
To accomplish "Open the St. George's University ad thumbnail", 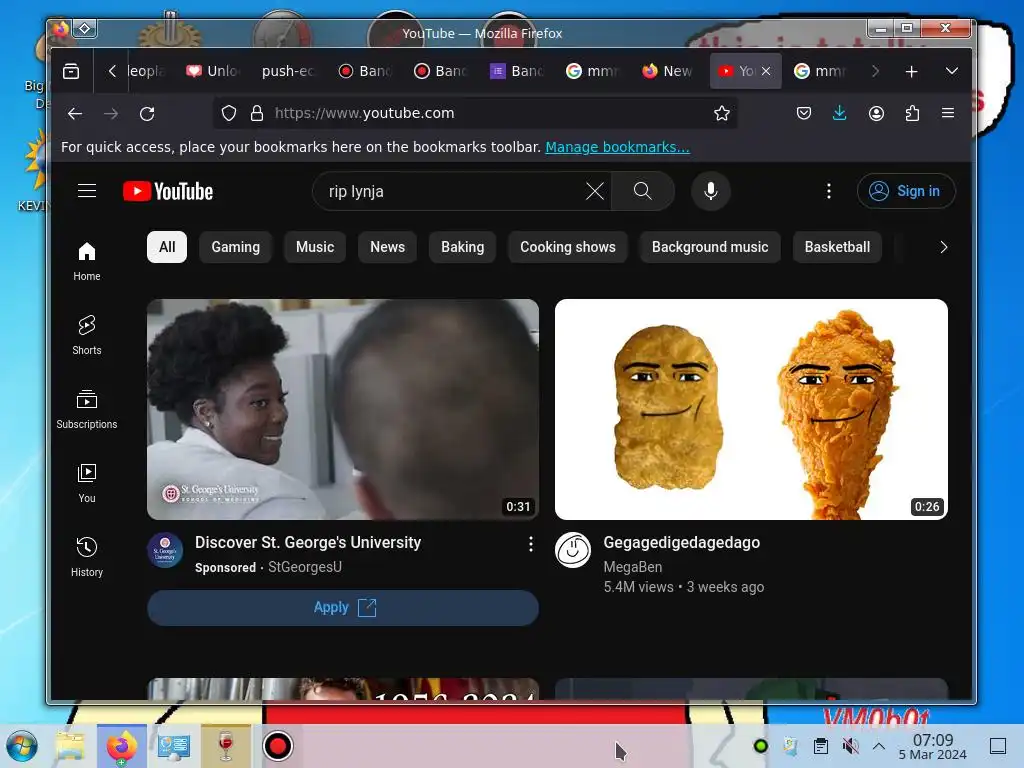I will click(x=343, y=409).
